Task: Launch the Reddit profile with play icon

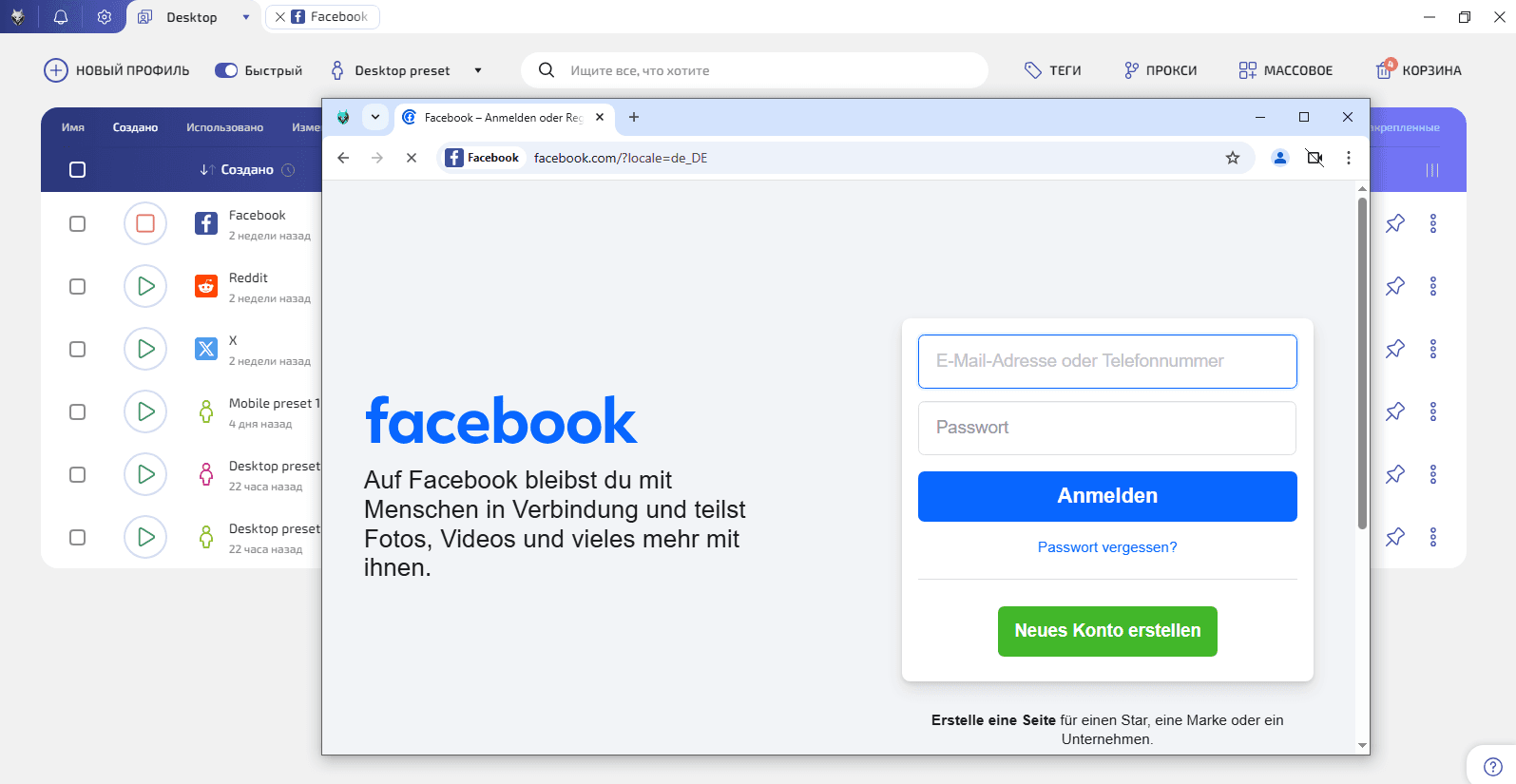Action: tap(145, 286)
